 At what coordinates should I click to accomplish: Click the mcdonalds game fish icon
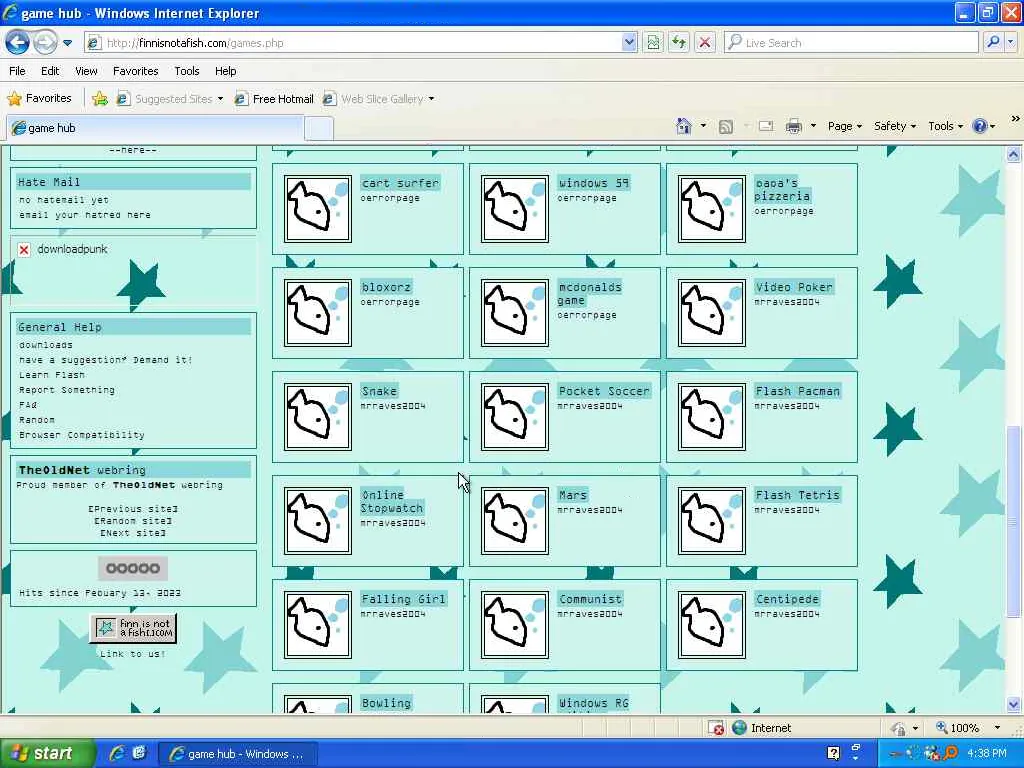pos(515,313)
